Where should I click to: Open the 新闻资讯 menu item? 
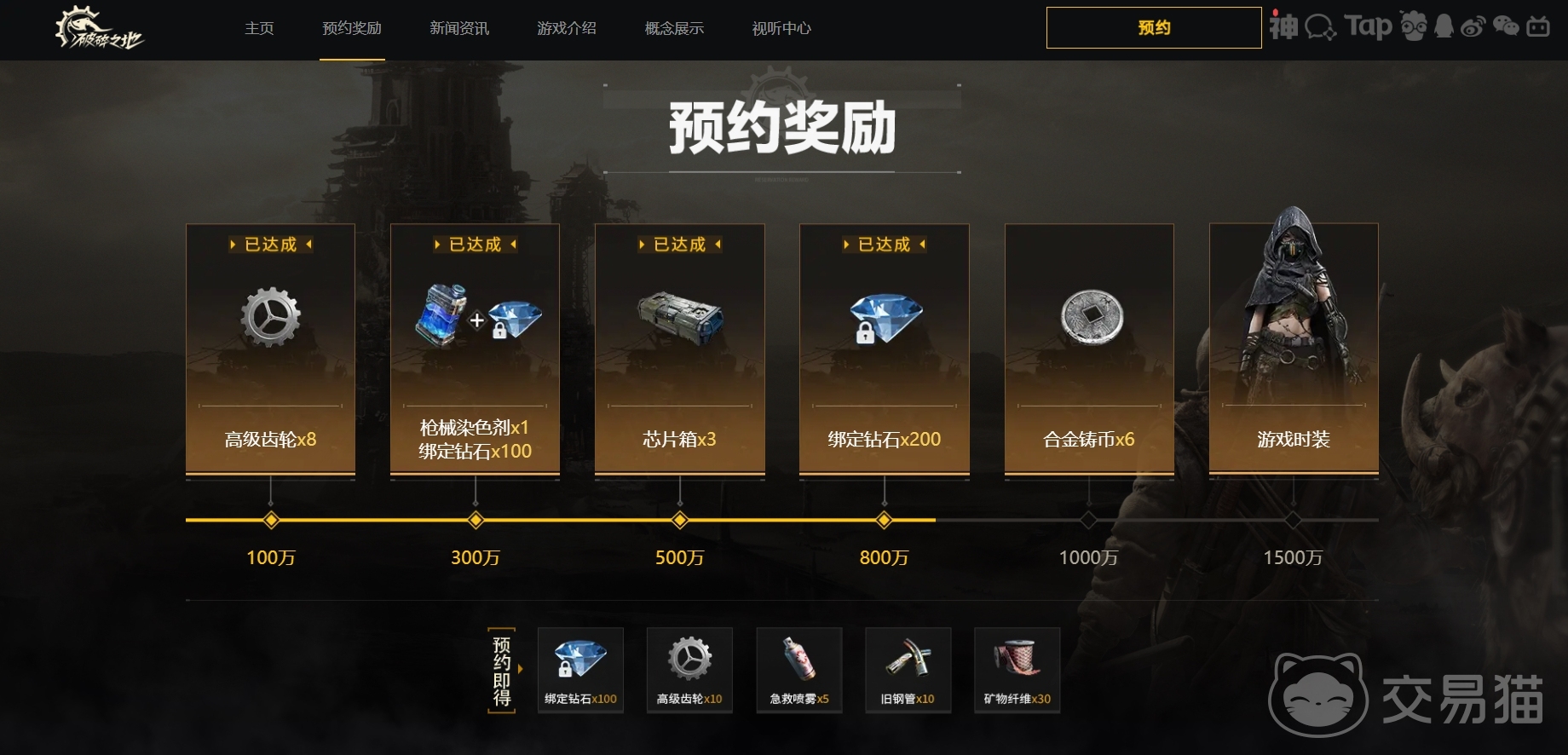[x=459, y=28]
